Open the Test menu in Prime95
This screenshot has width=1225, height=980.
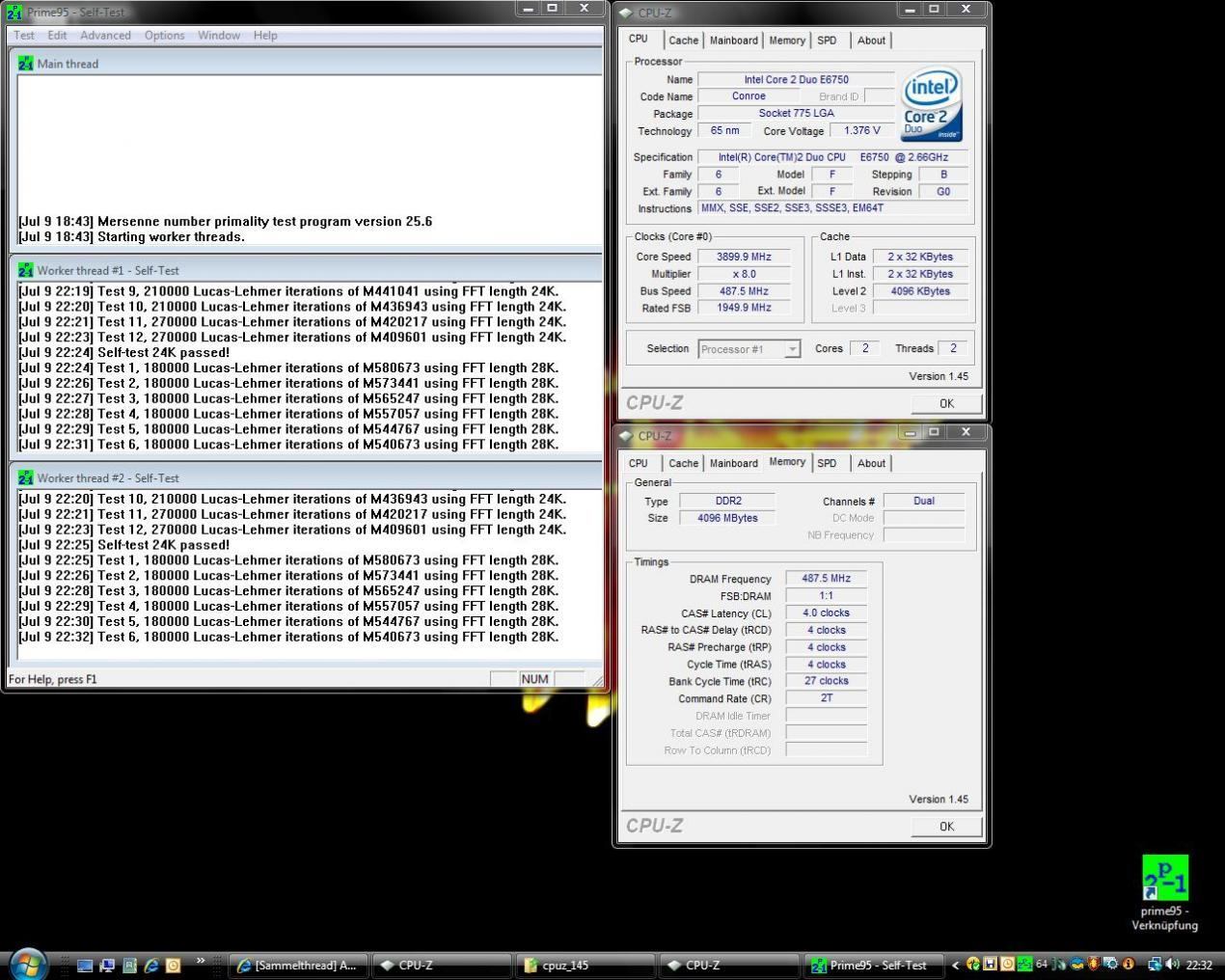pyautogui.click(x=24, y=36)
